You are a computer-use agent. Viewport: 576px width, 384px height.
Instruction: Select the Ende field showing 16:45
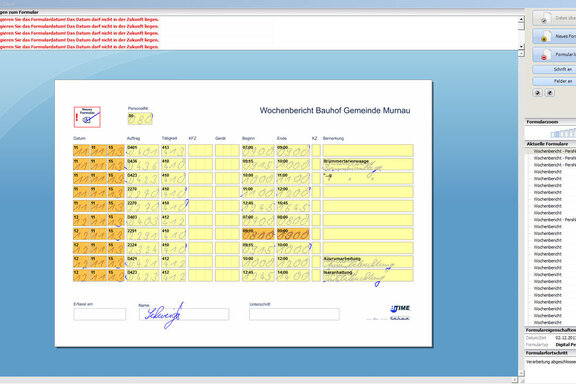(x=293, y=206)
